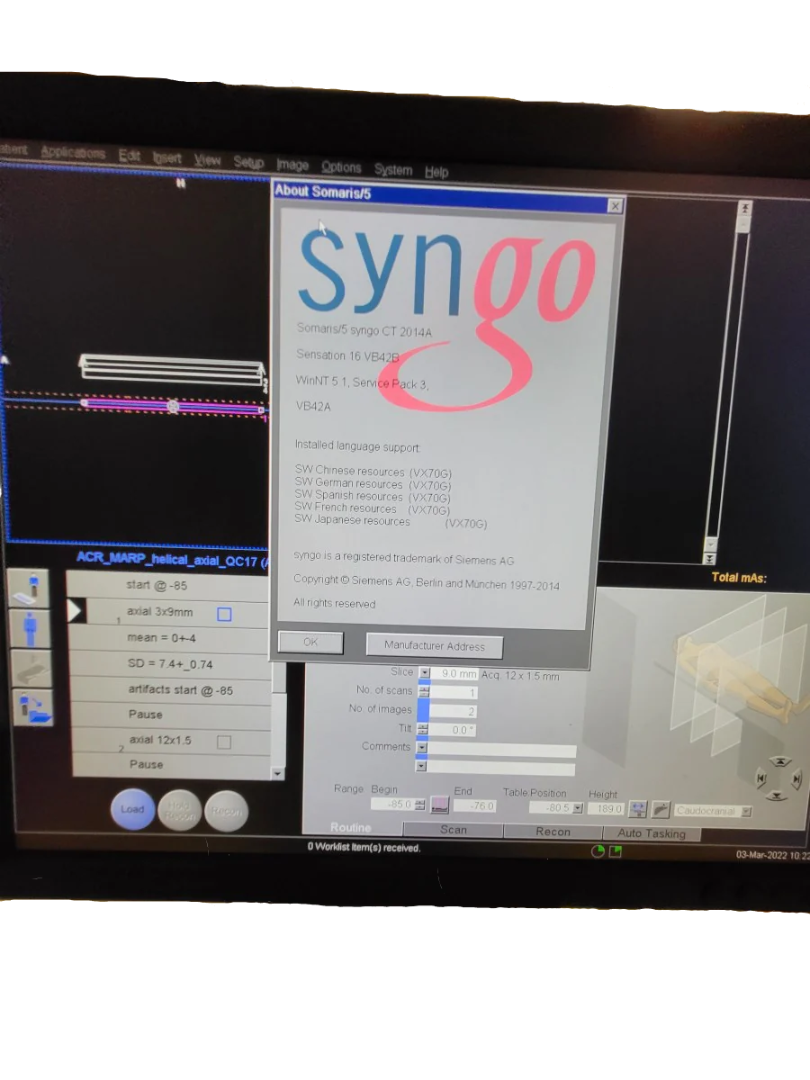Select the 'start @ -85' row
The height and width of the screenshot is (1080, 810).
point(168,585)
